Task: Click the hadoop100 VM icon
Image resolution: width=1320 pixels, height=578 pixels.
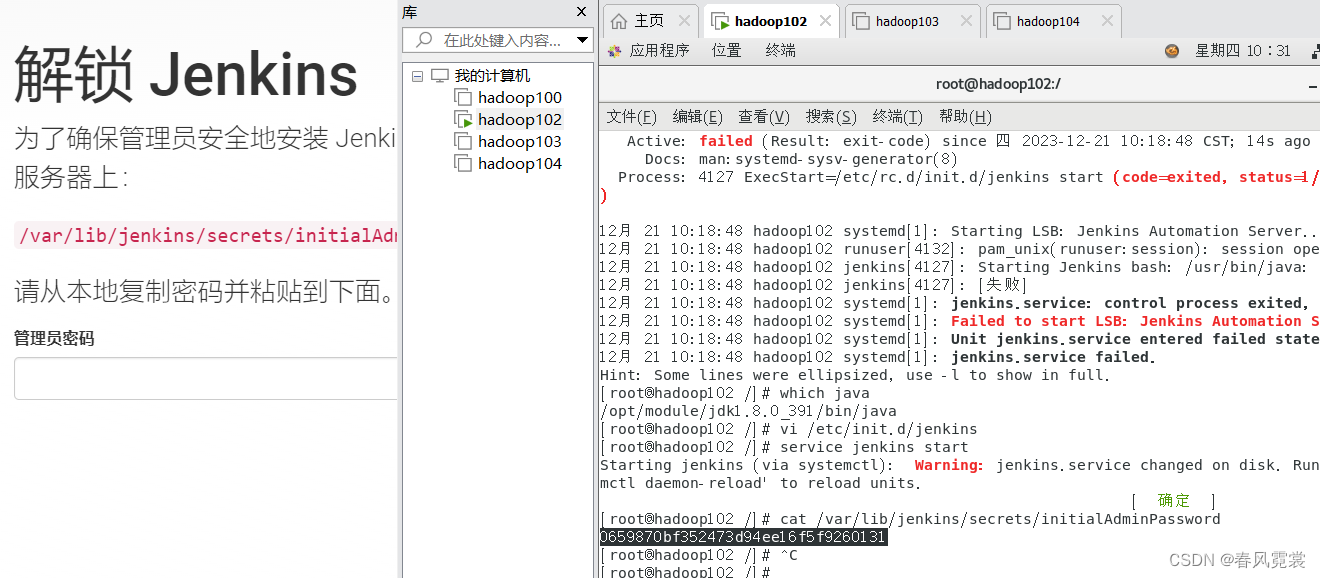Action: (462, 98)
